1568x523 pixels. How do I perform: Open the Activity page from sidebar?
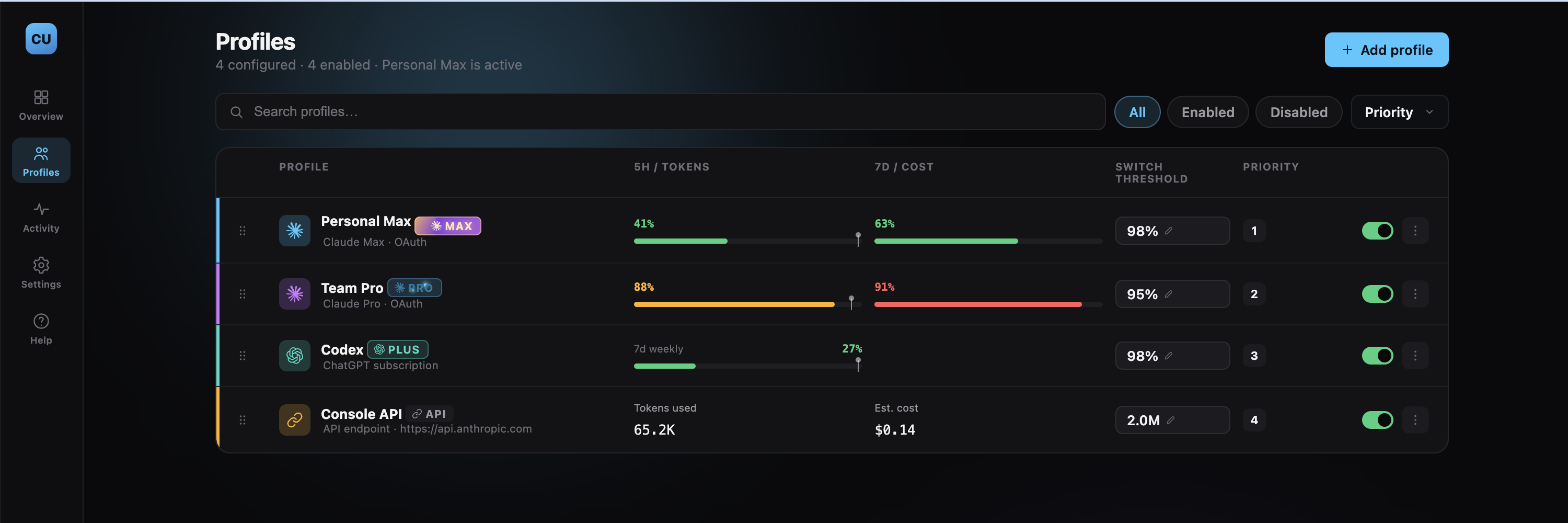[41, 217]
